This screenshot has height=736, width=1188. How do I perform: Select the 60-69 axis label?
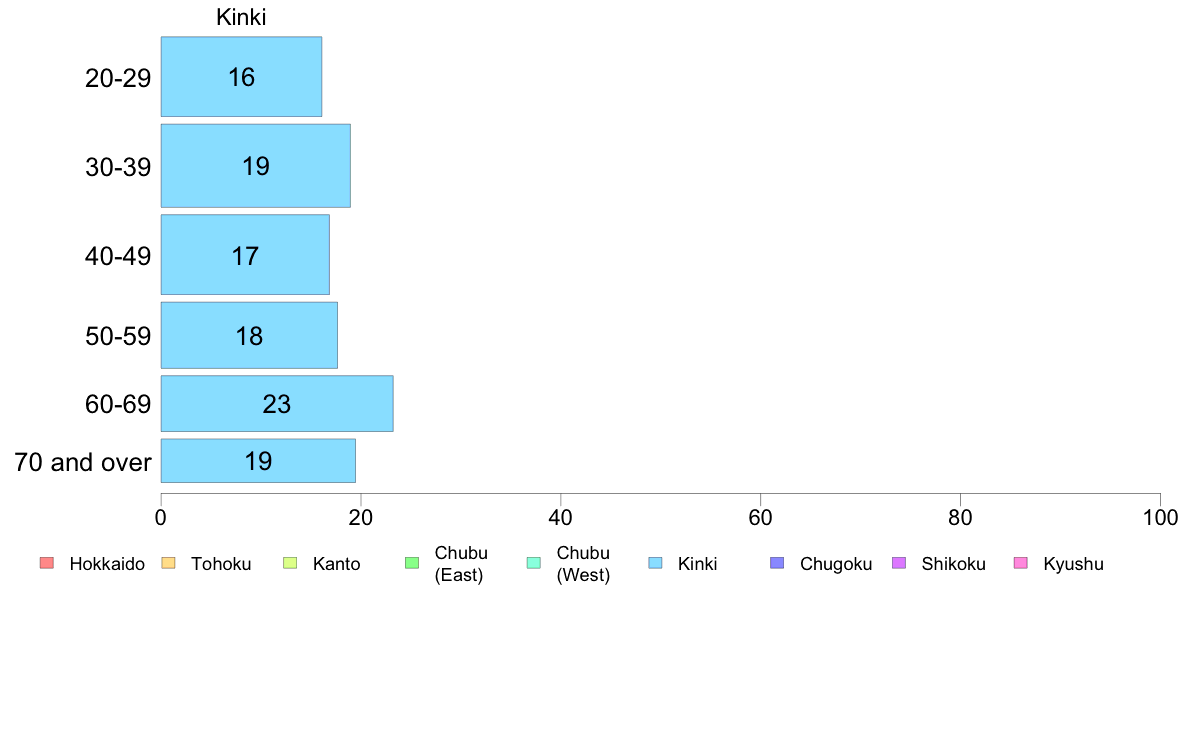click(x=118, y=405)
